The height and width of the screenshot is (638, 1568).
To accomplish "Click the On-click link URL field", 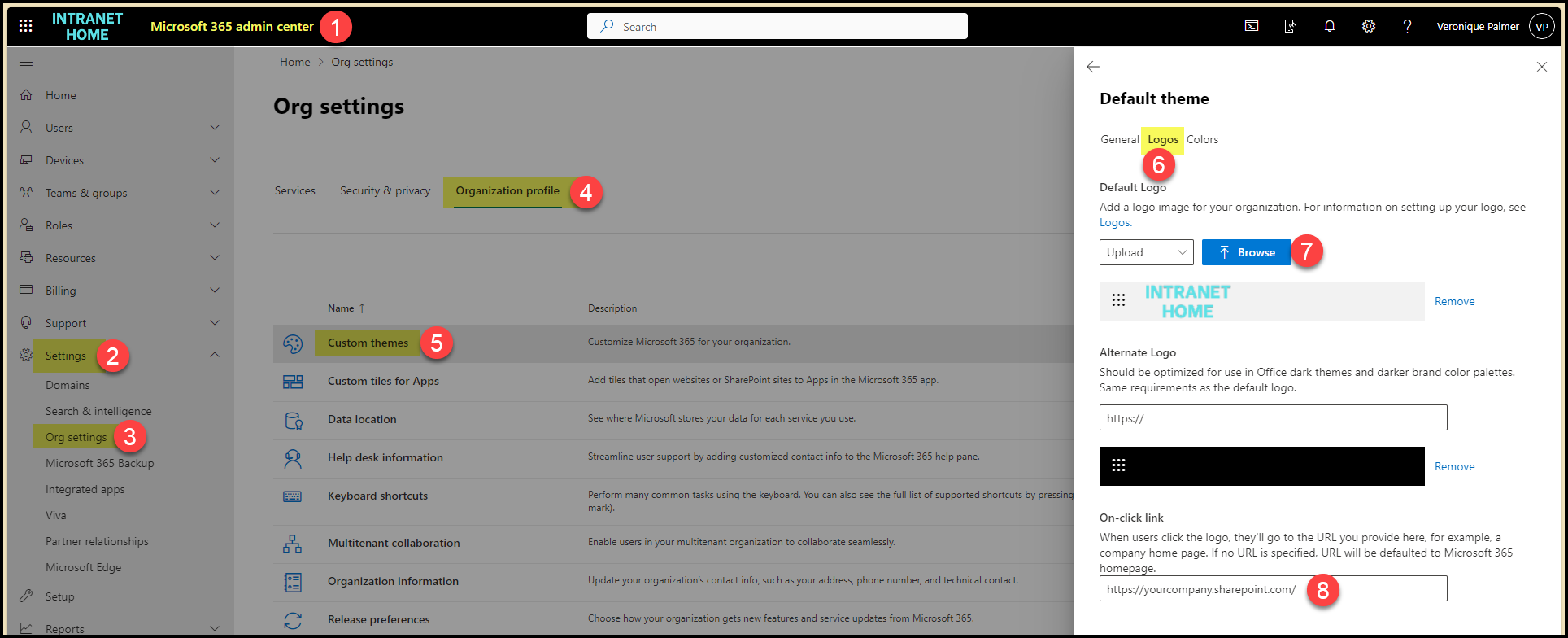I will point(1273,588).
